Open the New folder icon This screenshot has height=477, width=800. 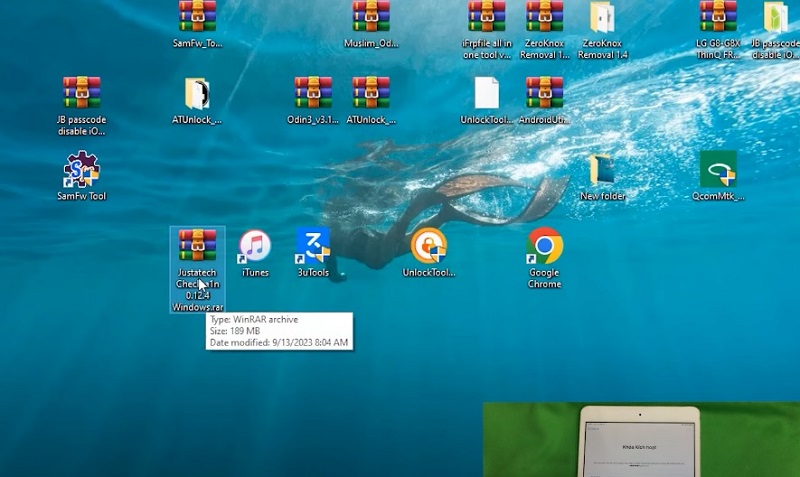[x=602, y=170]
